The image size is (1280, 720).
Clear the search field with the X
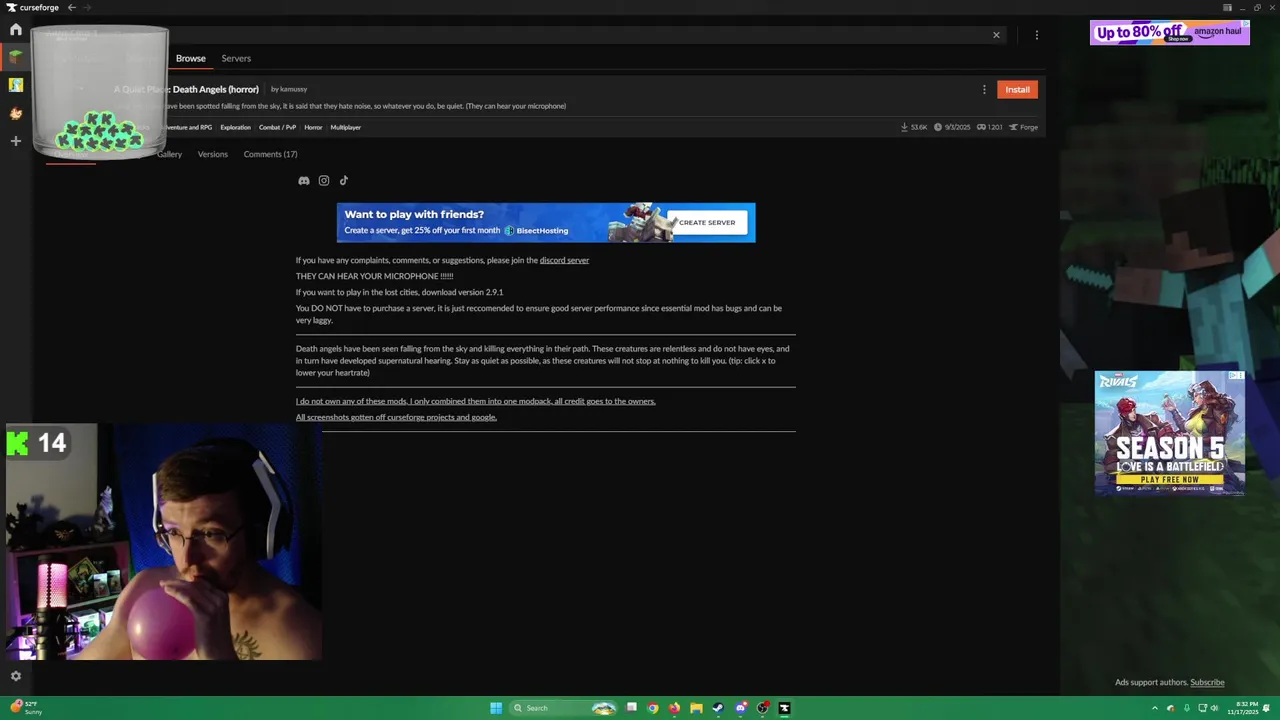tap(996, 35)
